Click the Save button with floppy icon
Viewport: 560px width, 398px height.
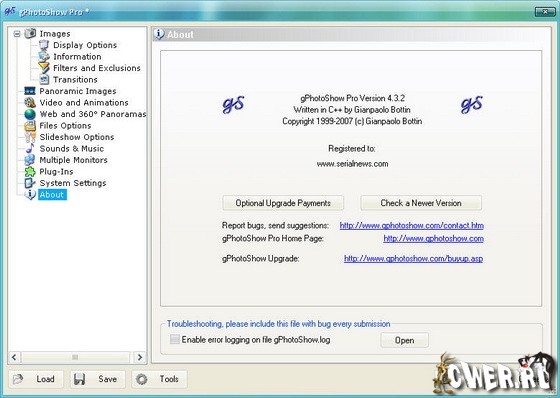coord(98,379)
